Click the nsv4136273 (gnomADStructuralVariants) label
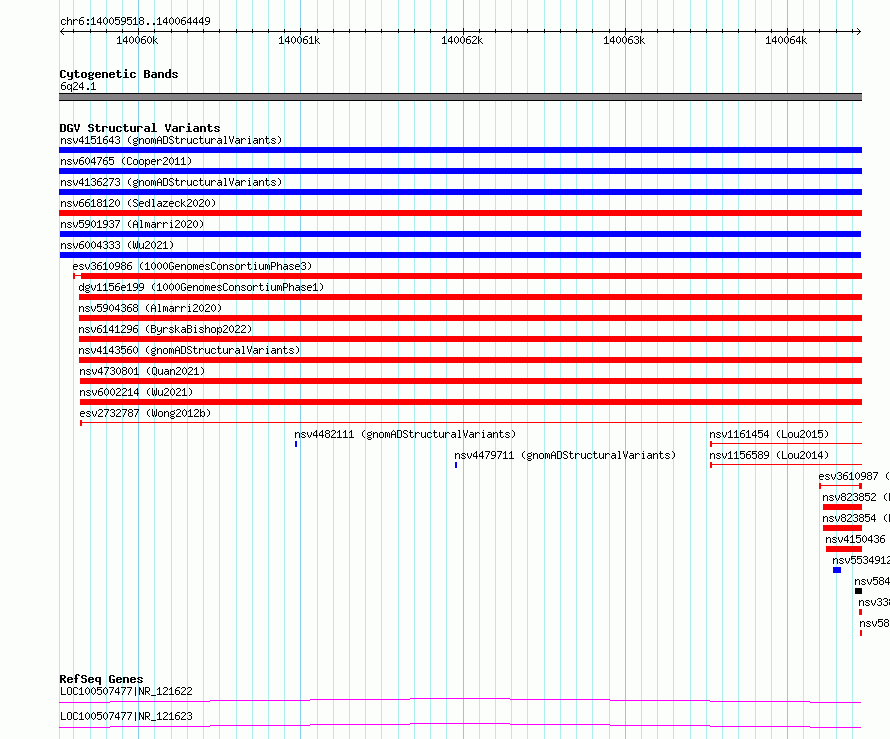The image size is (890, 739). [171, 182]
